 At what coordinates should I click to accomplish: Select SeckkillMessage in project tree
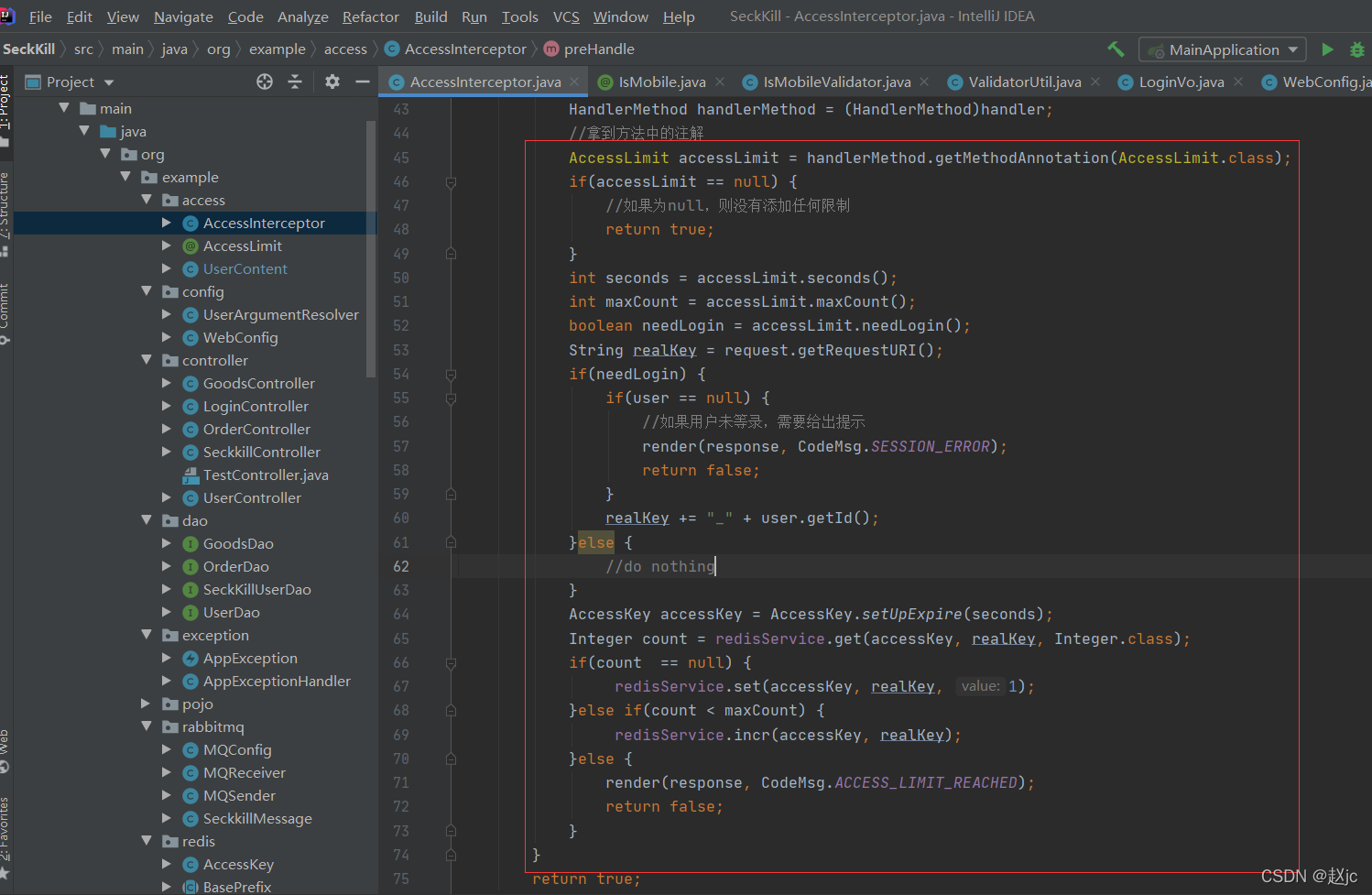coord(257,818)
